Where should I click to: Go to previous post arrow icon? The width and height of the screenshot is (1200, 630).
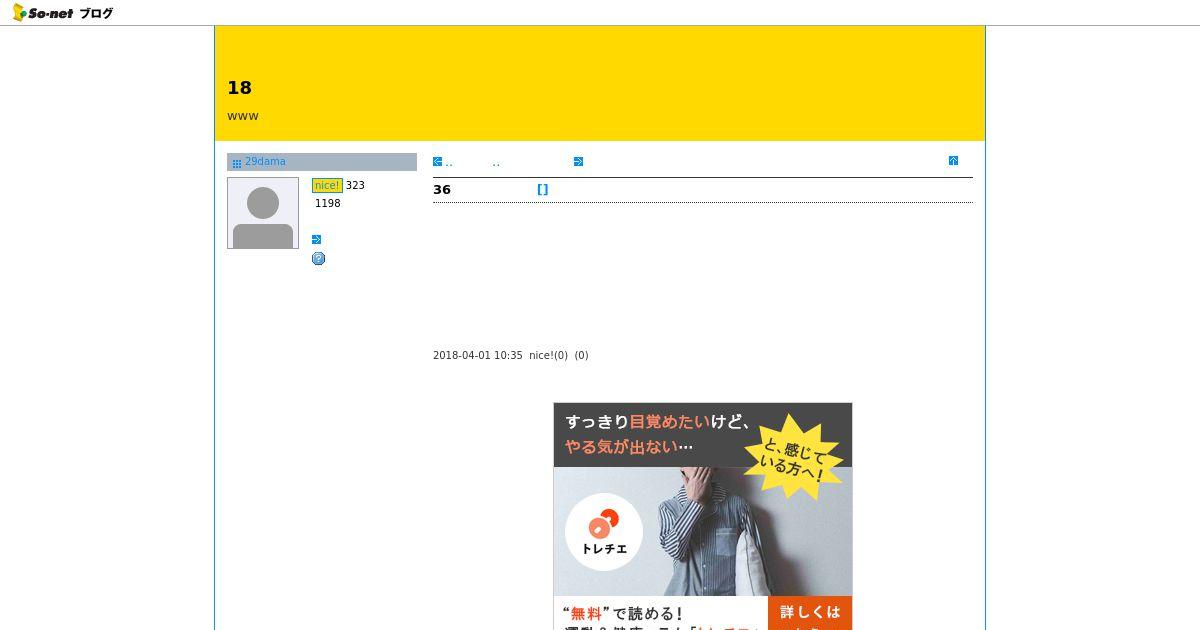coord(438,161)
